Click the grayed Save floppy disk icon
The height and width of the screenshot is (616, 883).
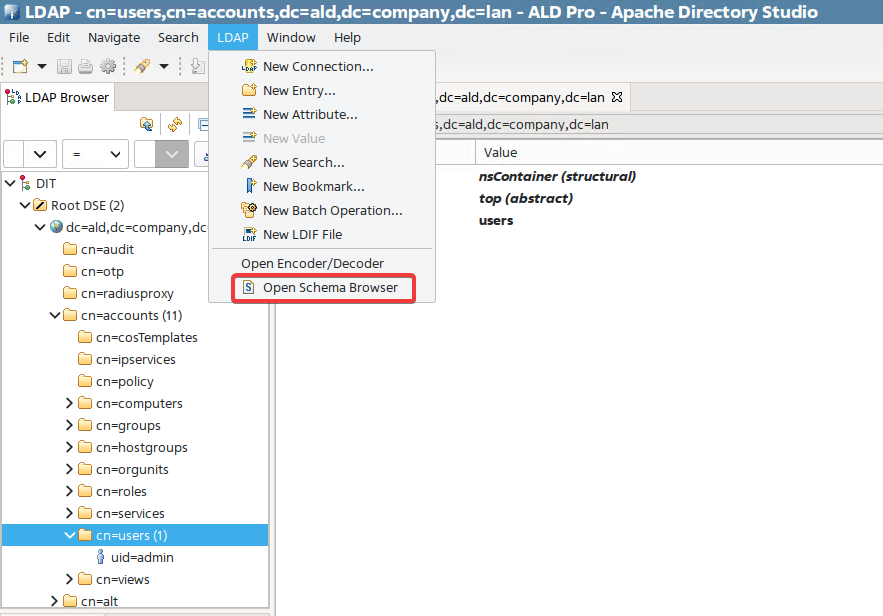[64, 66]
